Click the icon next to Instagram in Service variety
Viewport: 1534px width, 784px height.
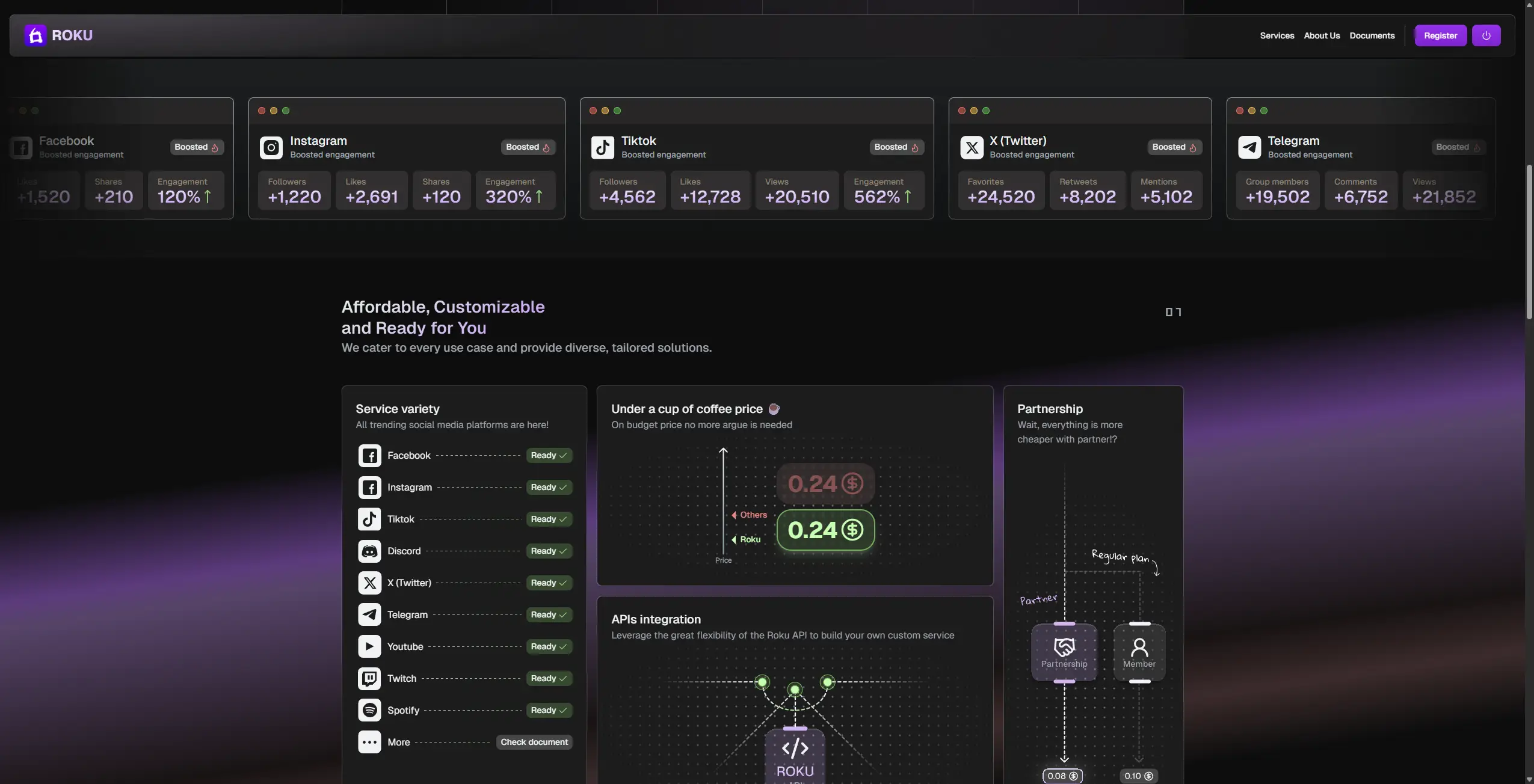(x=369, y=488)
